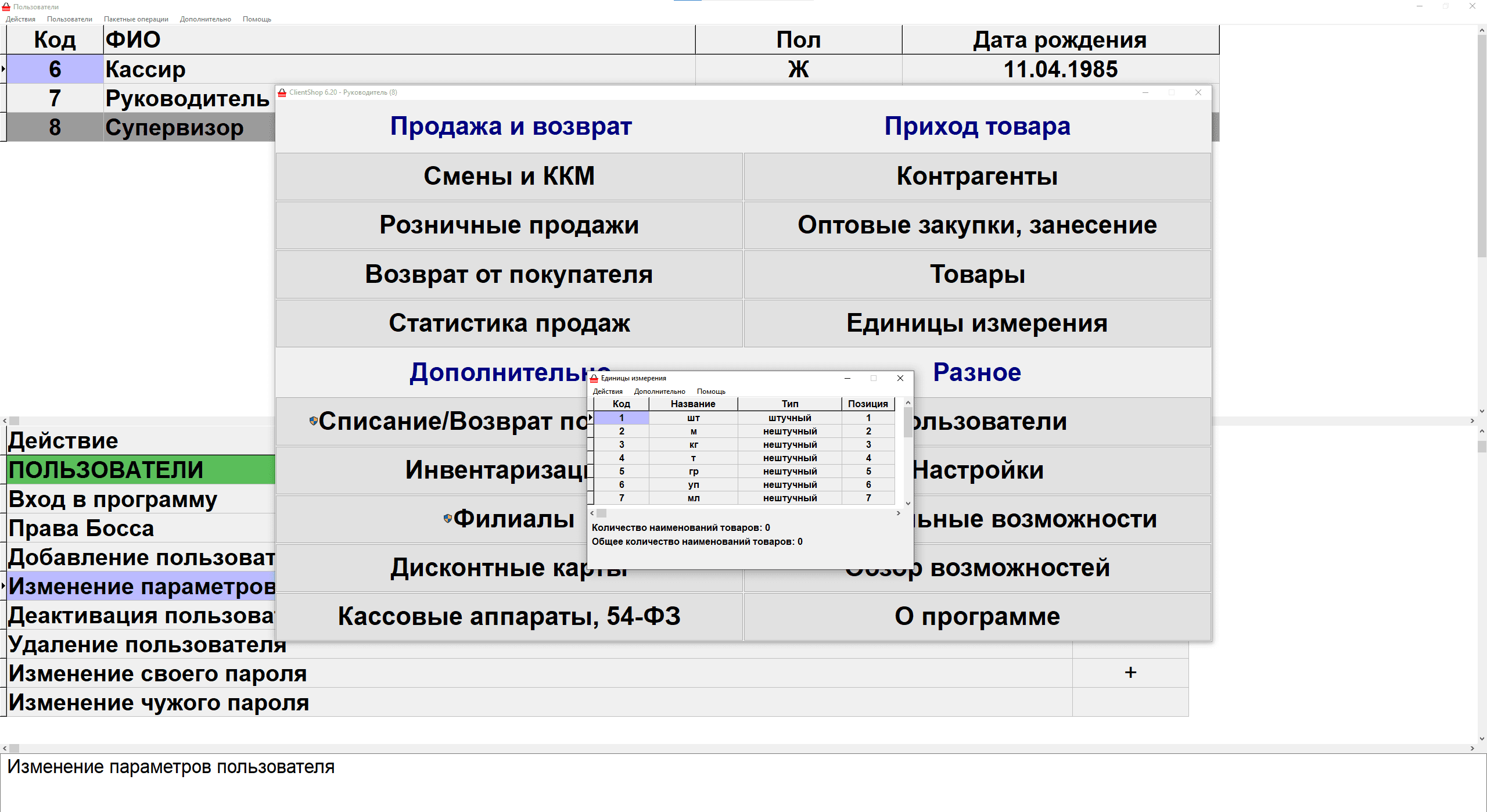Click shield icon next to Филиалы
1487x812 pixels.
(447, 518)
